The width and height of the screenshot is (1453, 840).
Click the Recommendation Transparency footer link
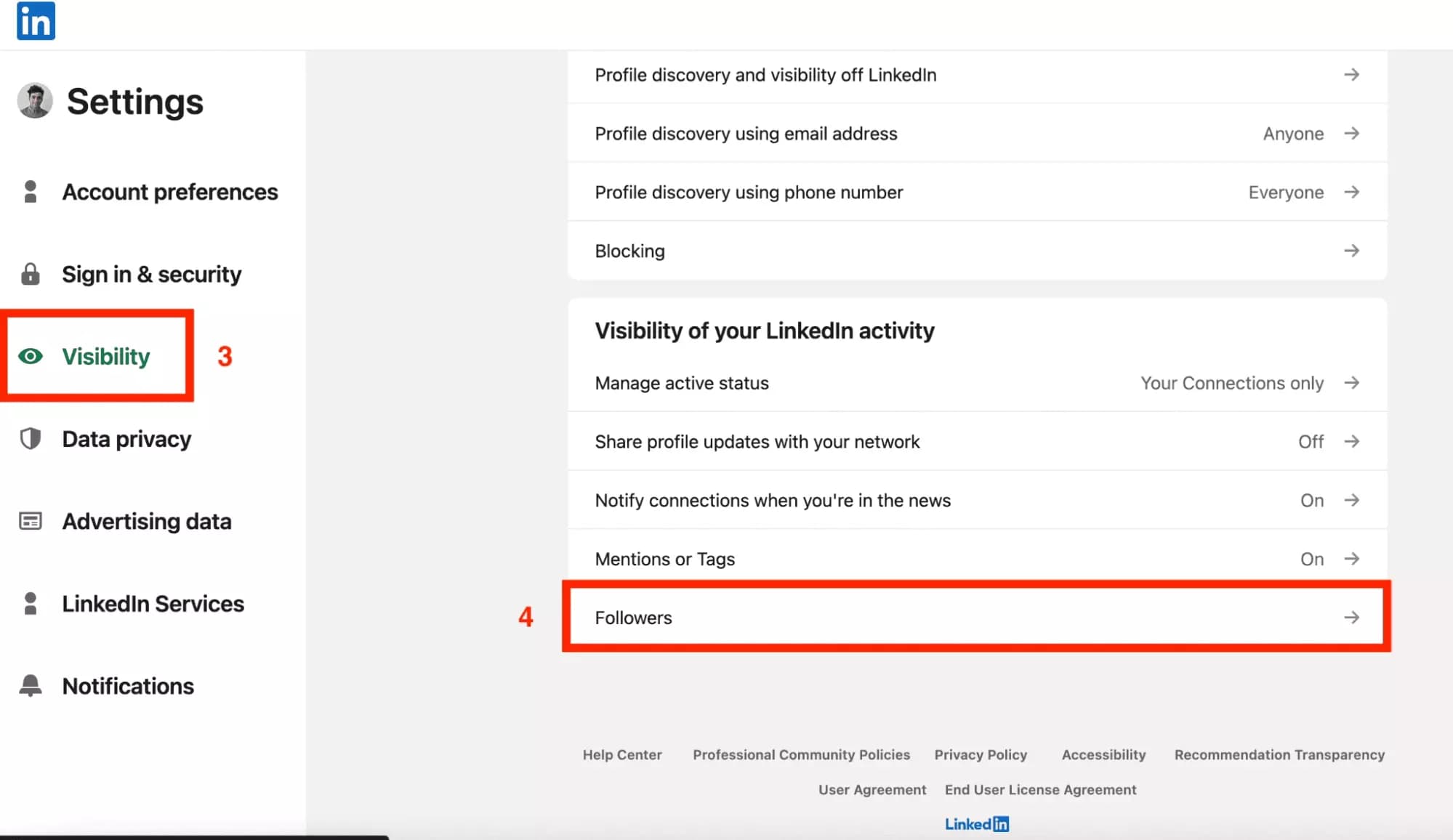[x=1279, y=754]
